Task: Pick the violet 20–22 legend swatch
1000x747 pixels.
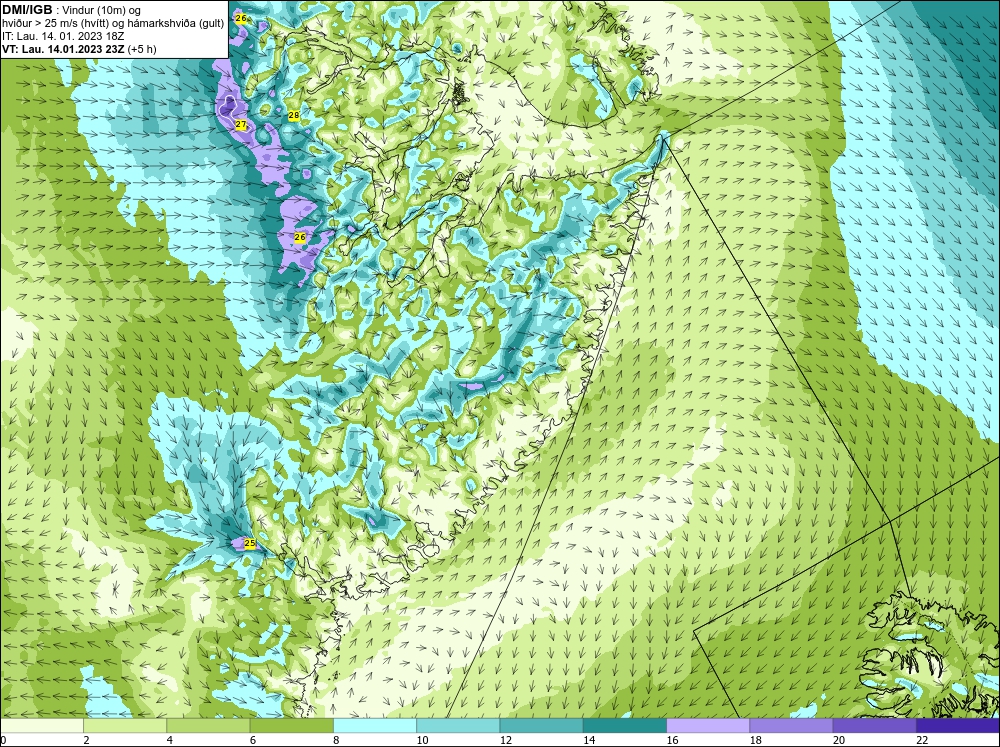Action: tap(874, 726)
